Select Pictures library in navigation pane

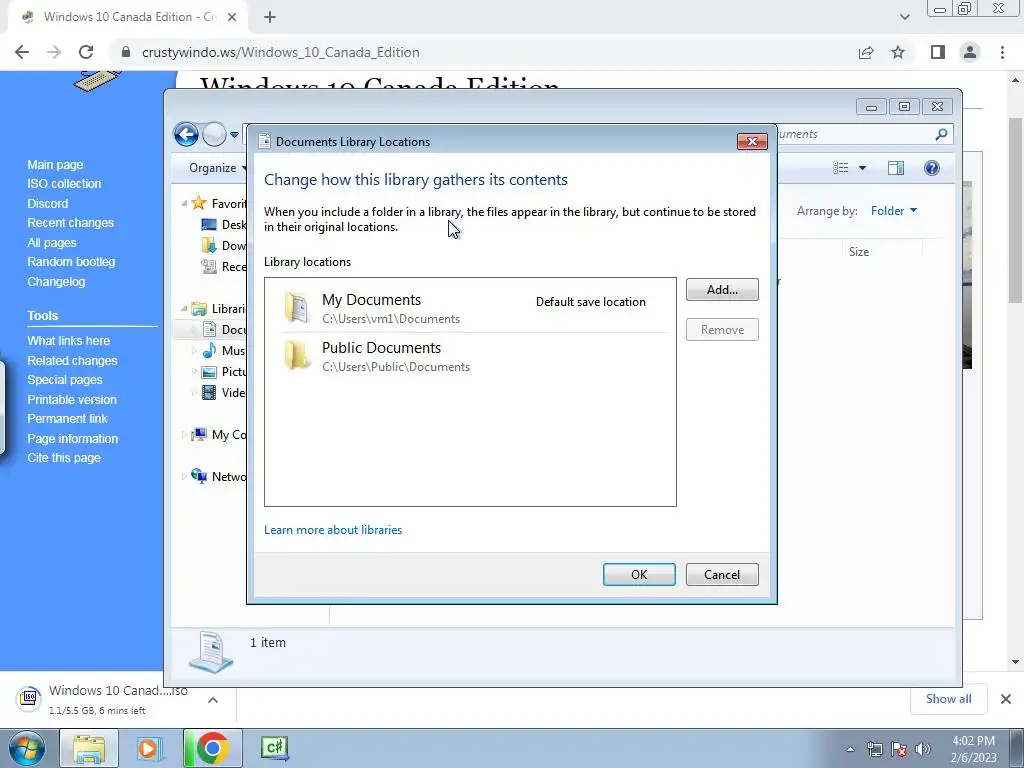225,372
